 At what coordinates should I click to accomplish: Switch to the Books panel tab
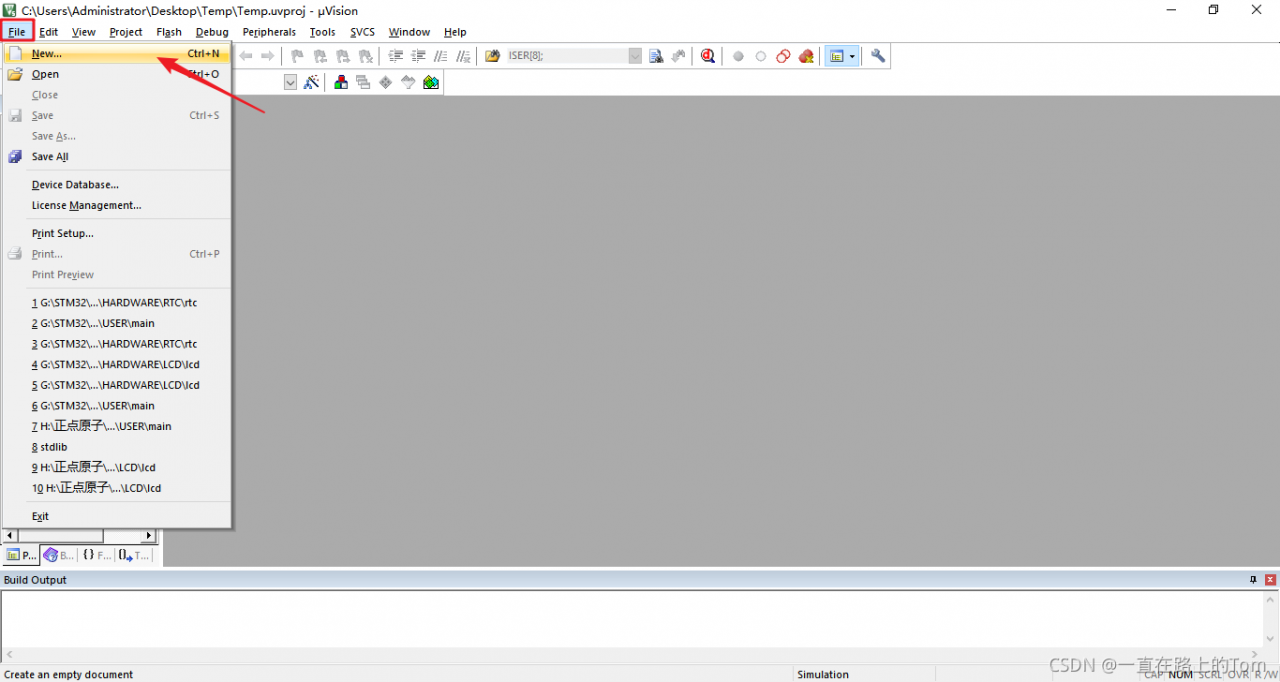point(59,555)
